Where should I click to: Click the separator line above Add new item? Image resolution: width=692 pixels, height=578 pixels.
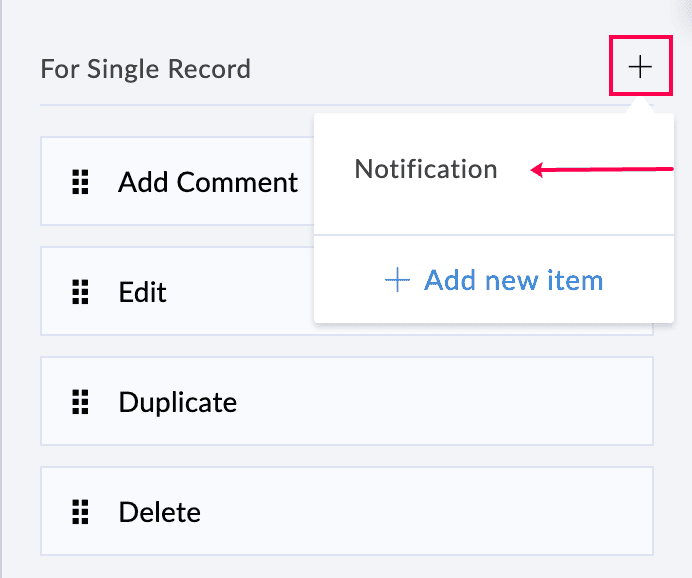(494, 235)
